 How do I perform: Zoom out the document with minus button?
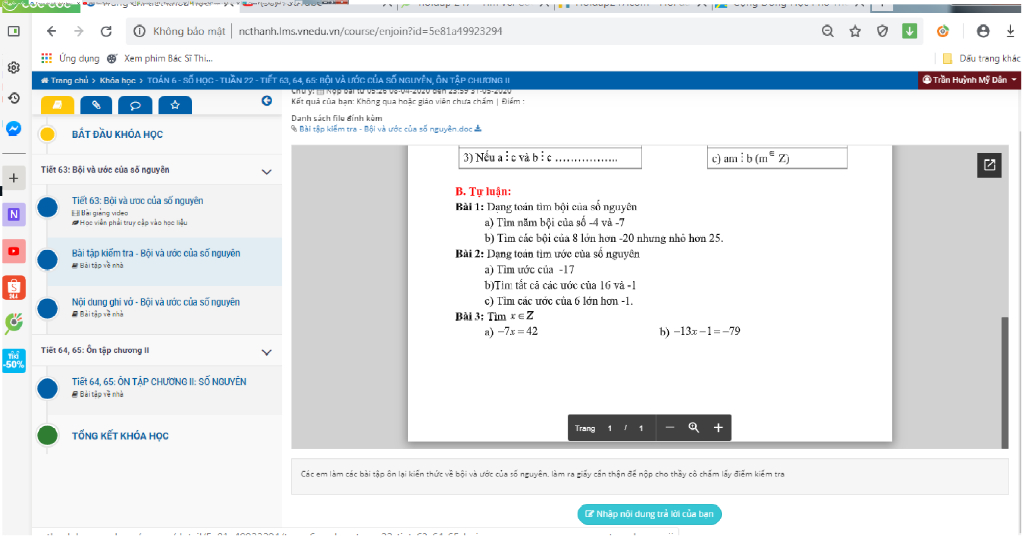pyautogui.click(x=669, y=428)
